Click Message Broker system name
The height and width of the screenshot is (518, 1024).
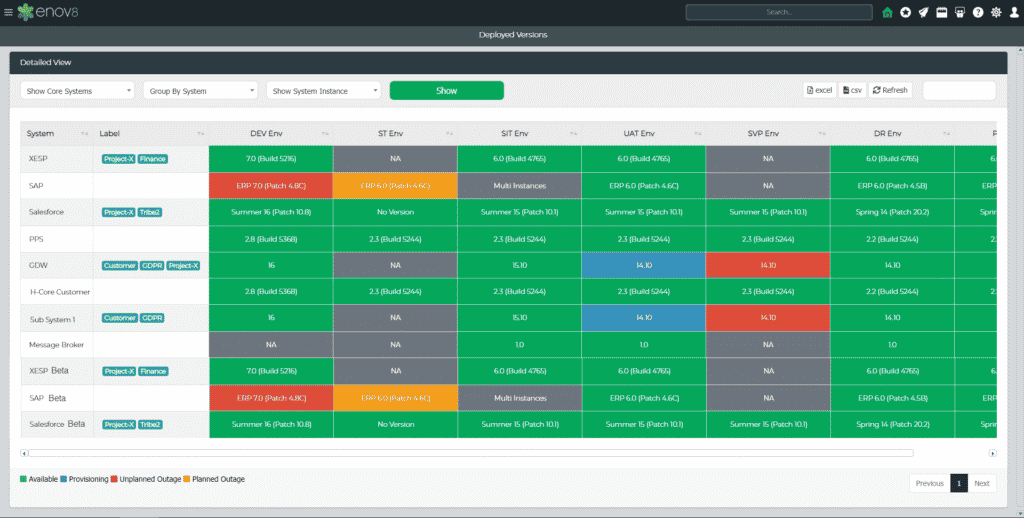click(56, 344)
